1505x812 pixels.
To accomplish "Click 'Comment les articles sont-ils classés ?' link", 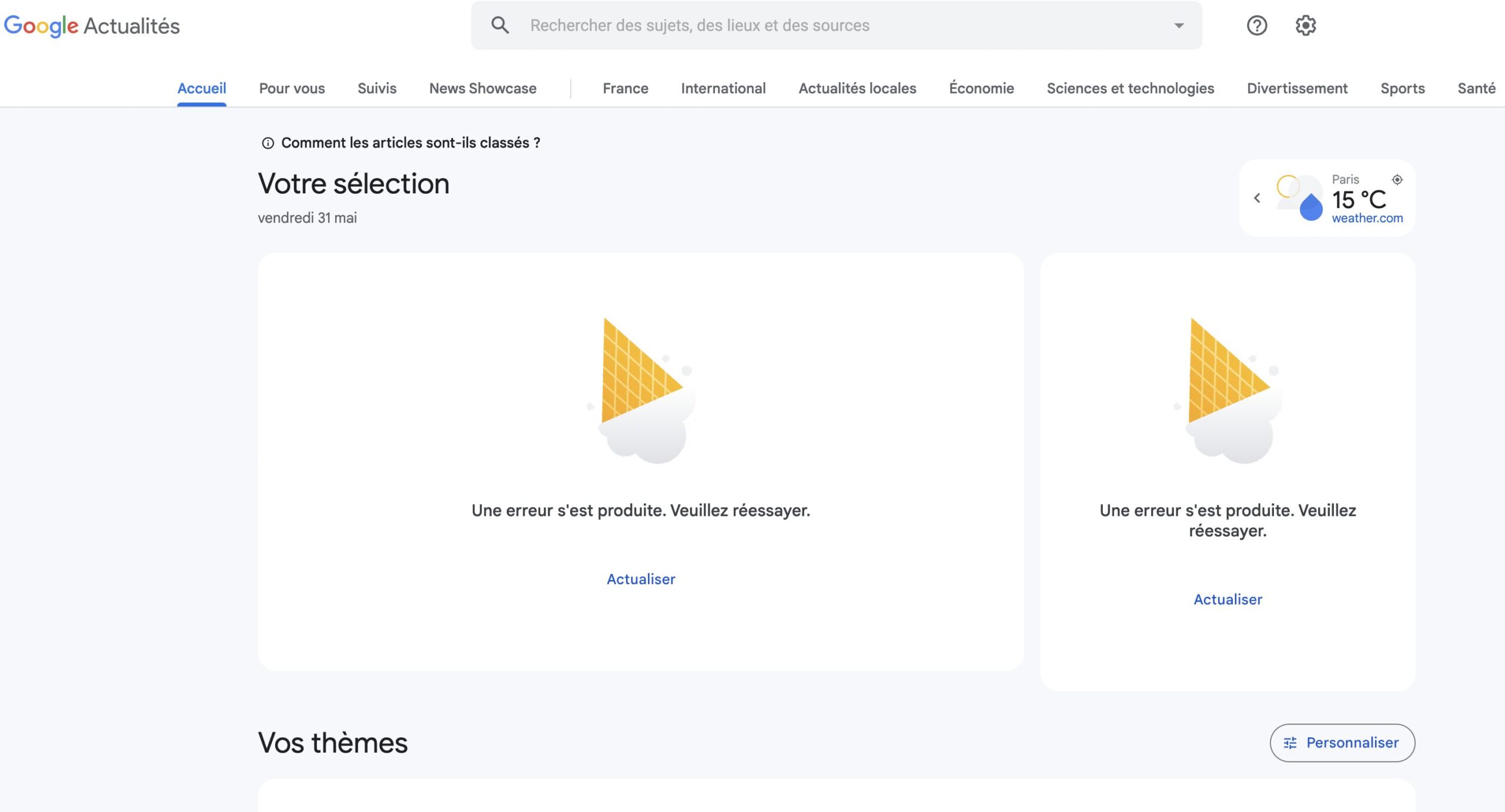I will click(410, 143).
